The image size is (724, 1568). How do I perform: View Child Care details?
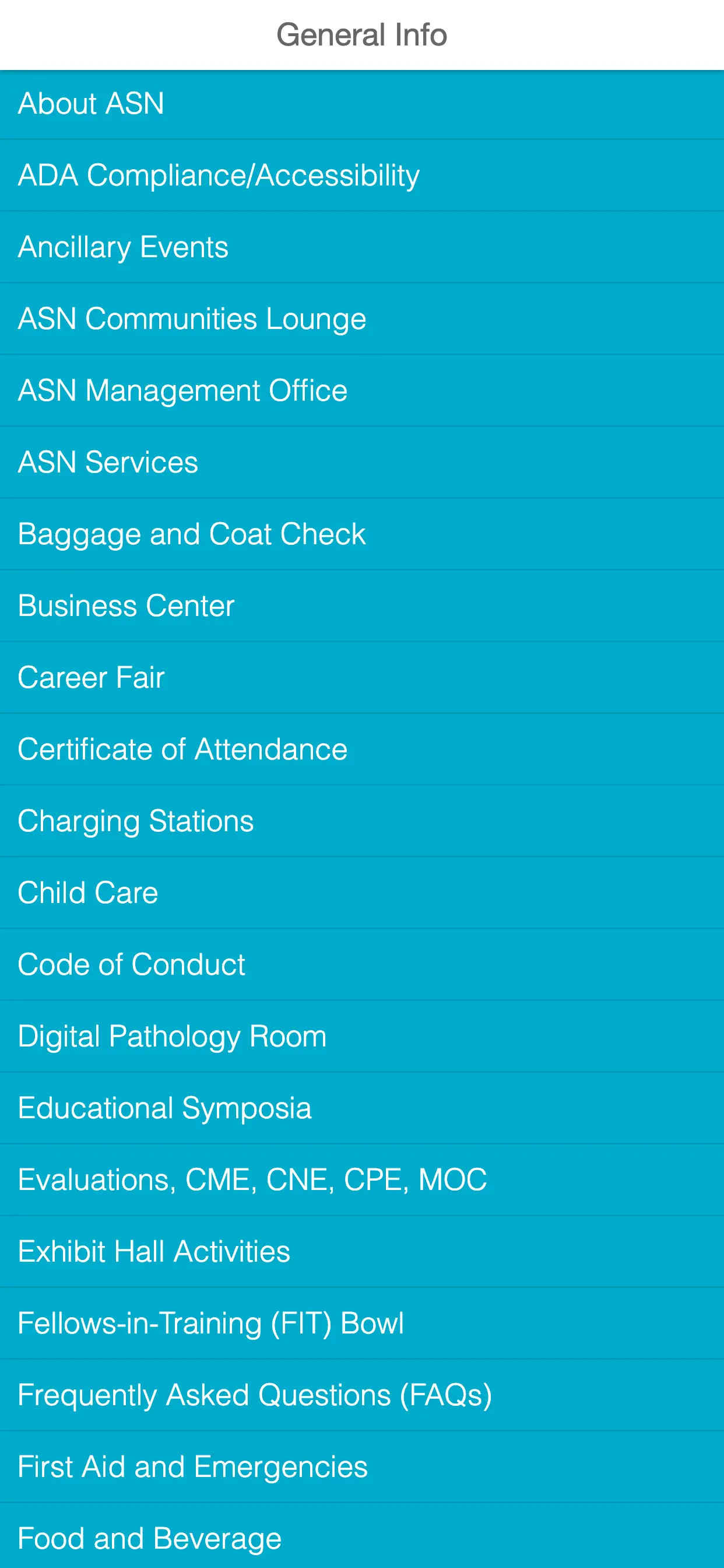87,892
